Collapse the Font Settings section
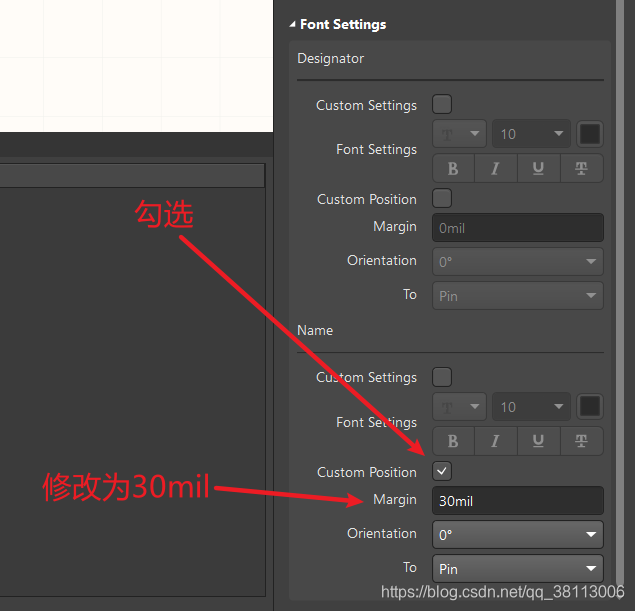 (293, 24)
